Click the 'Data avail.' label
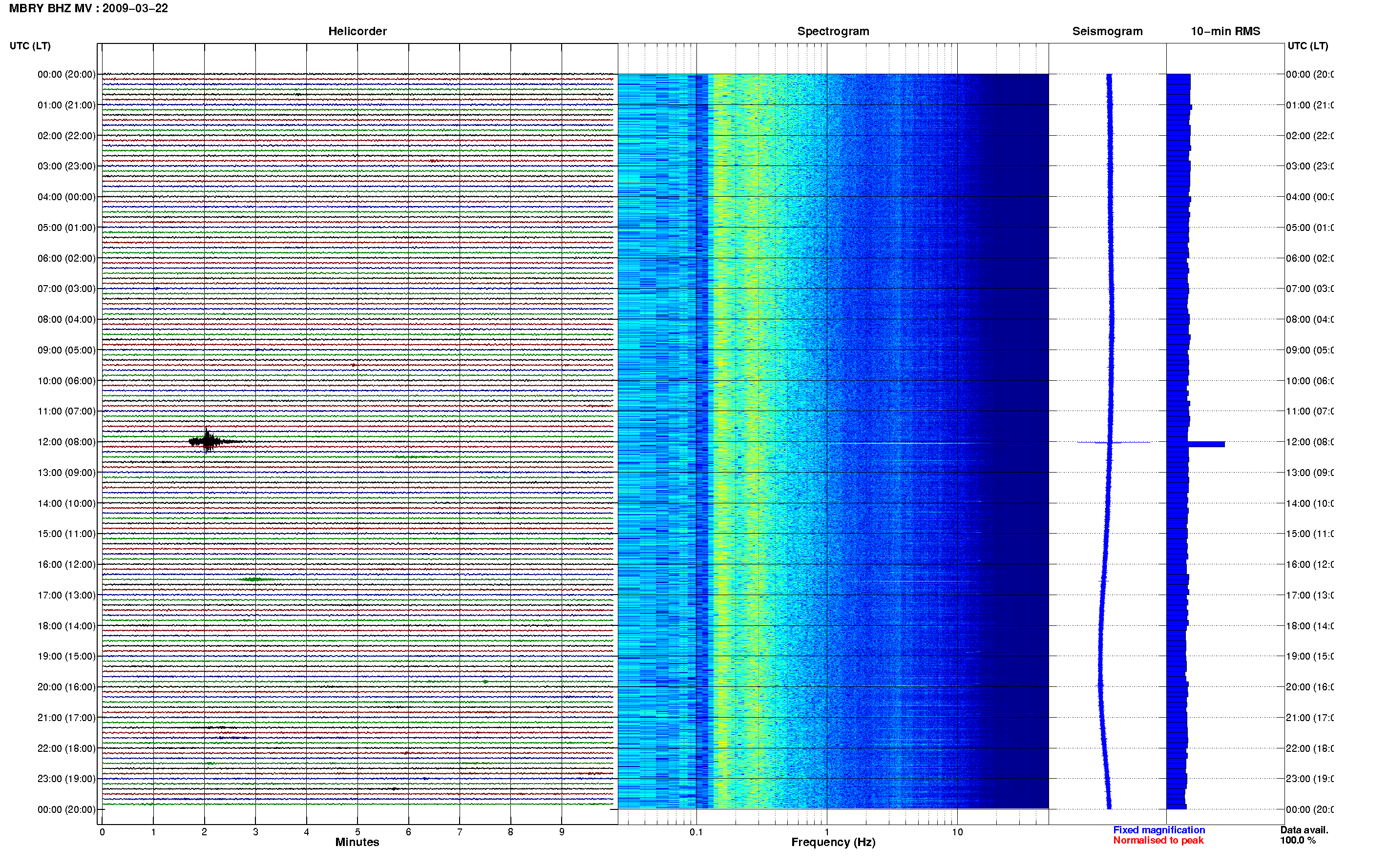This screenshot has width=1389, height=868. point(1304,829)
